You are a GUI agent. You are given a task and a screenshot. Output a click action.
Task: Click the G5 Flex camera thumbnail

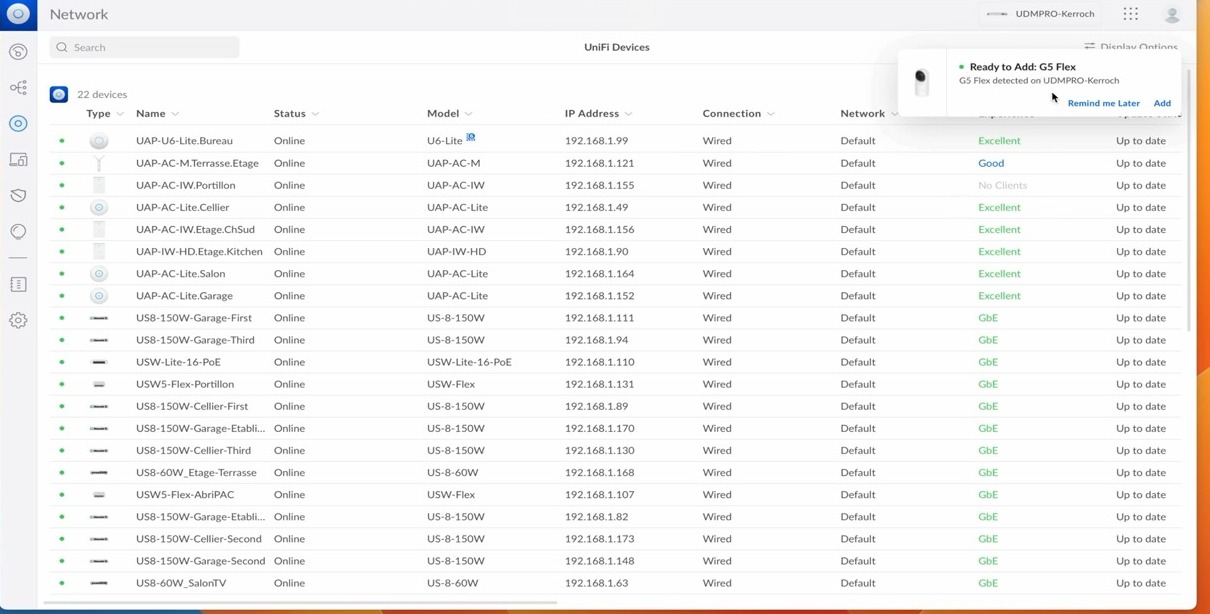click(x=922, y=82)
